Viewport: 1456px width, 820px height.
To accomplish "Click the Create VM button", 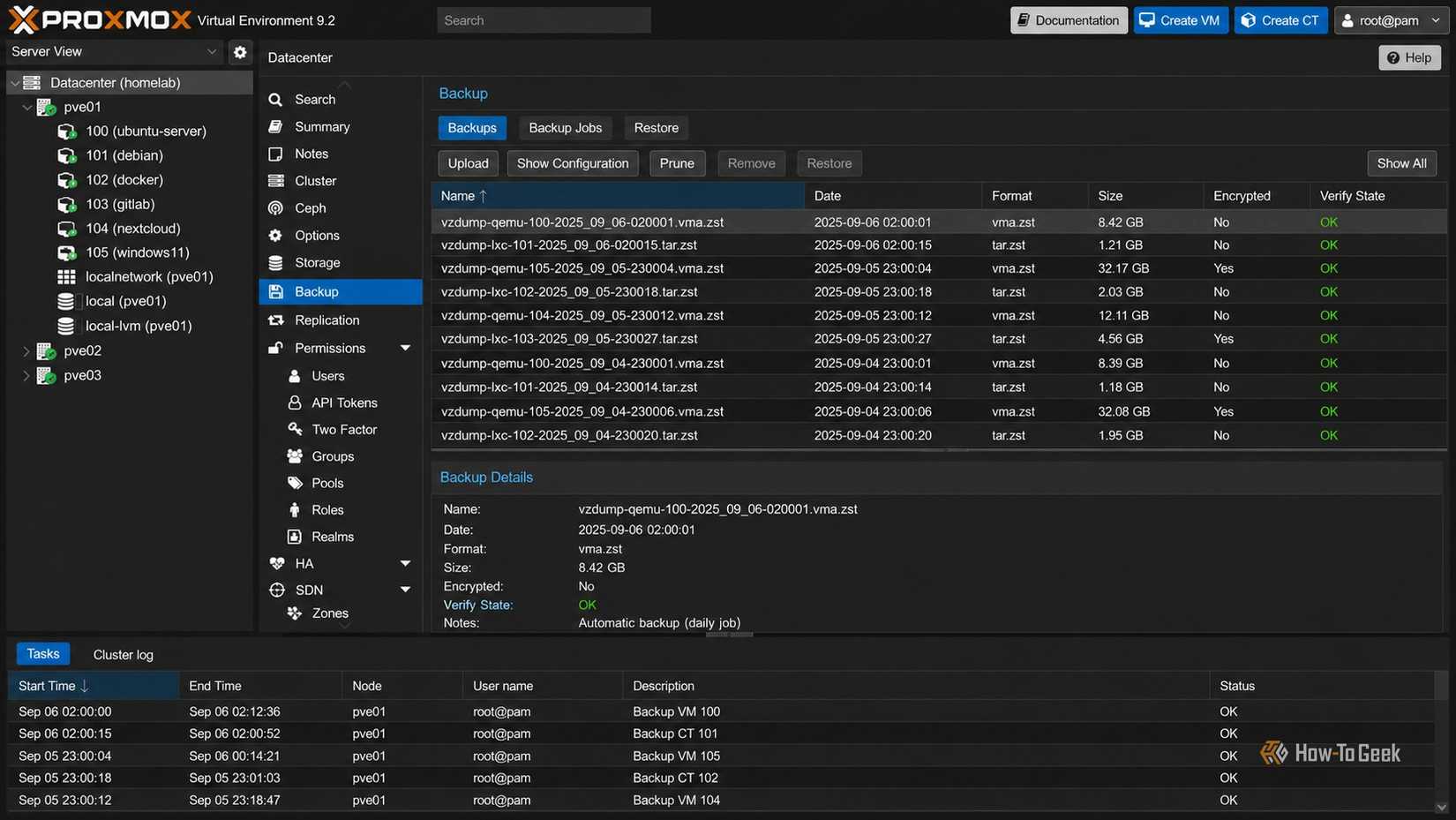I will point(1181,20).
